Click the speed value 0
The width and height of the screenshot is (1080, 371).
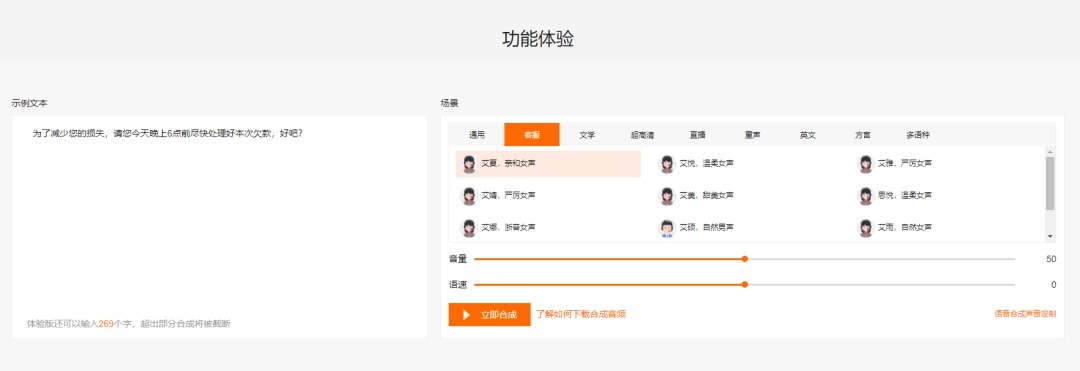[1053, 284]
